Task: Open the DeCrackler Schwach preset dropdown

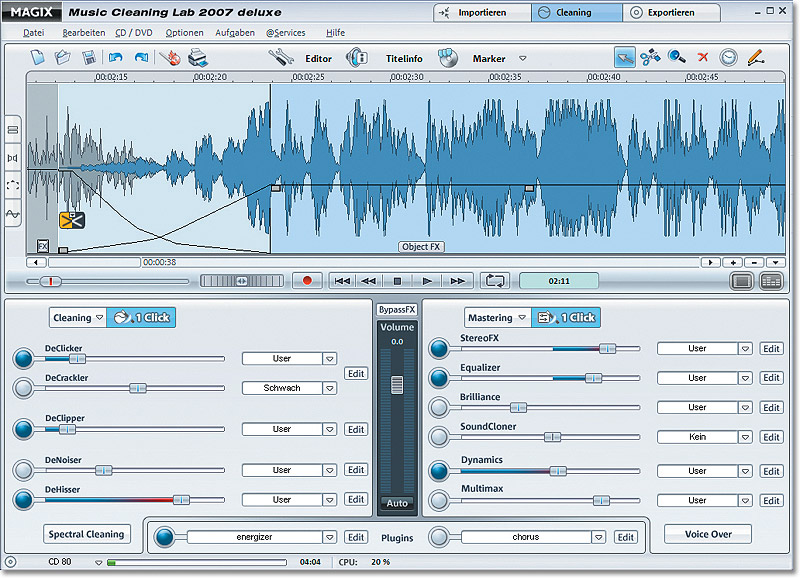Action: point(329,388)
